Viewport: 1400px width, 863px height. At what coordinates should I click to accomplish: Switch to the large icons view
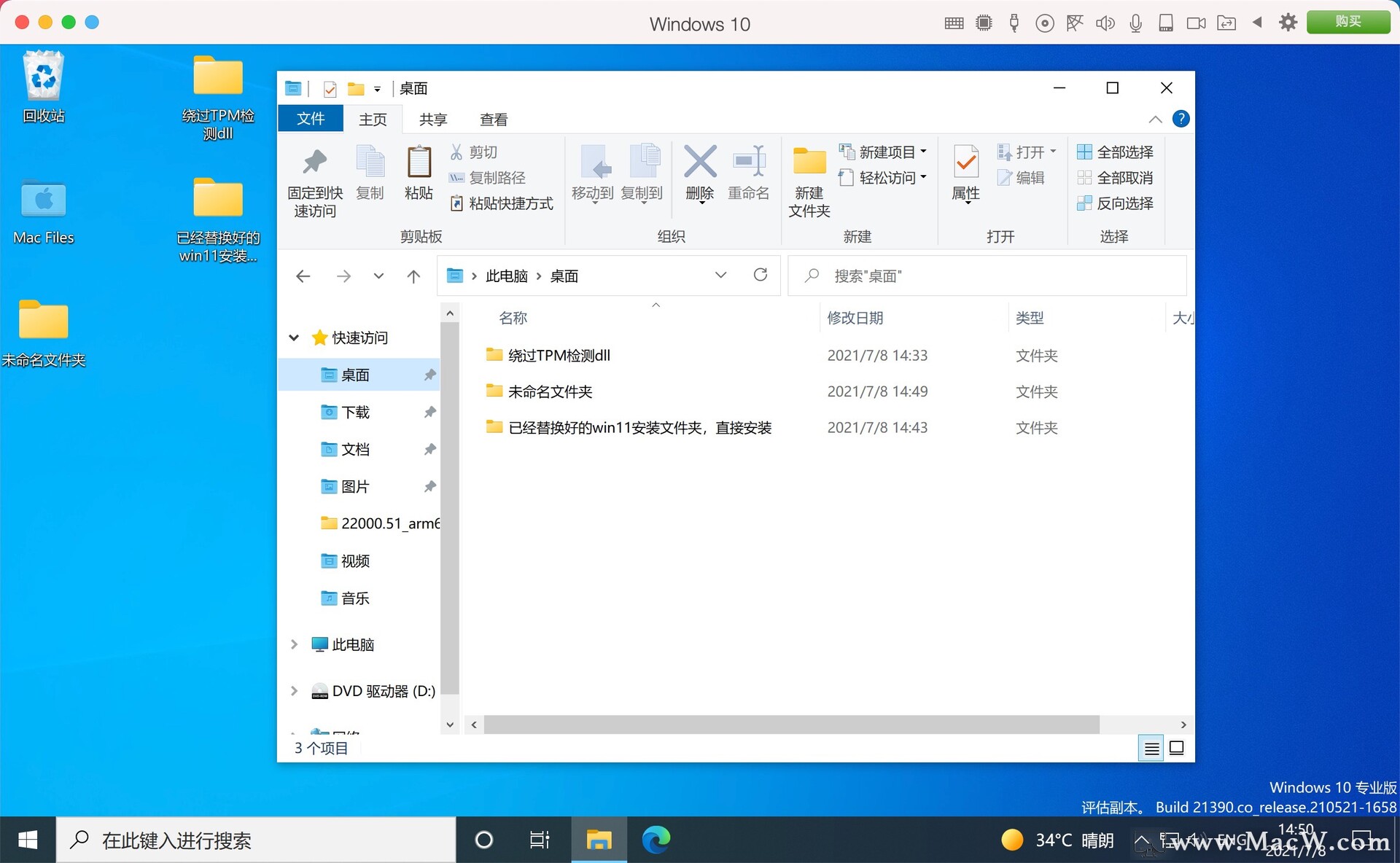click(1176, 748)
